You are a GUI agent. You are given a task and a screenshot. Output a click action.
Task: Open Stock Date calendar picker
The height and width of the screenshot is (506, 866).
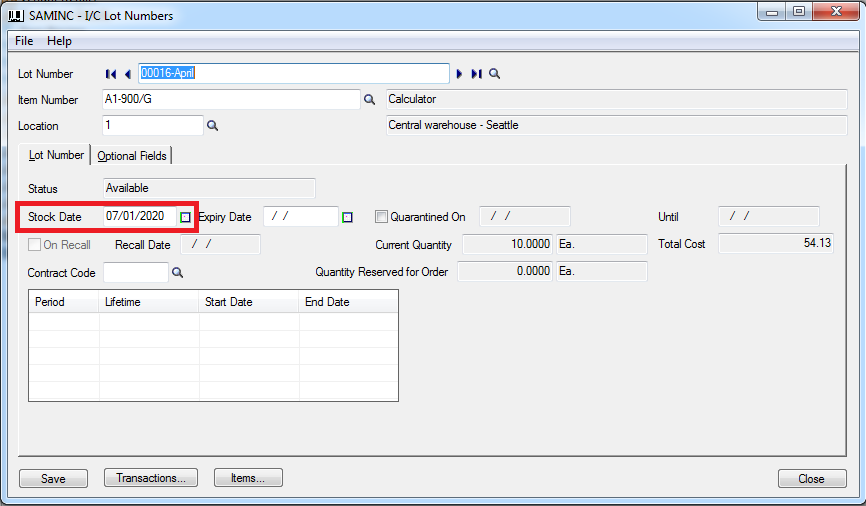click(186, 217)
